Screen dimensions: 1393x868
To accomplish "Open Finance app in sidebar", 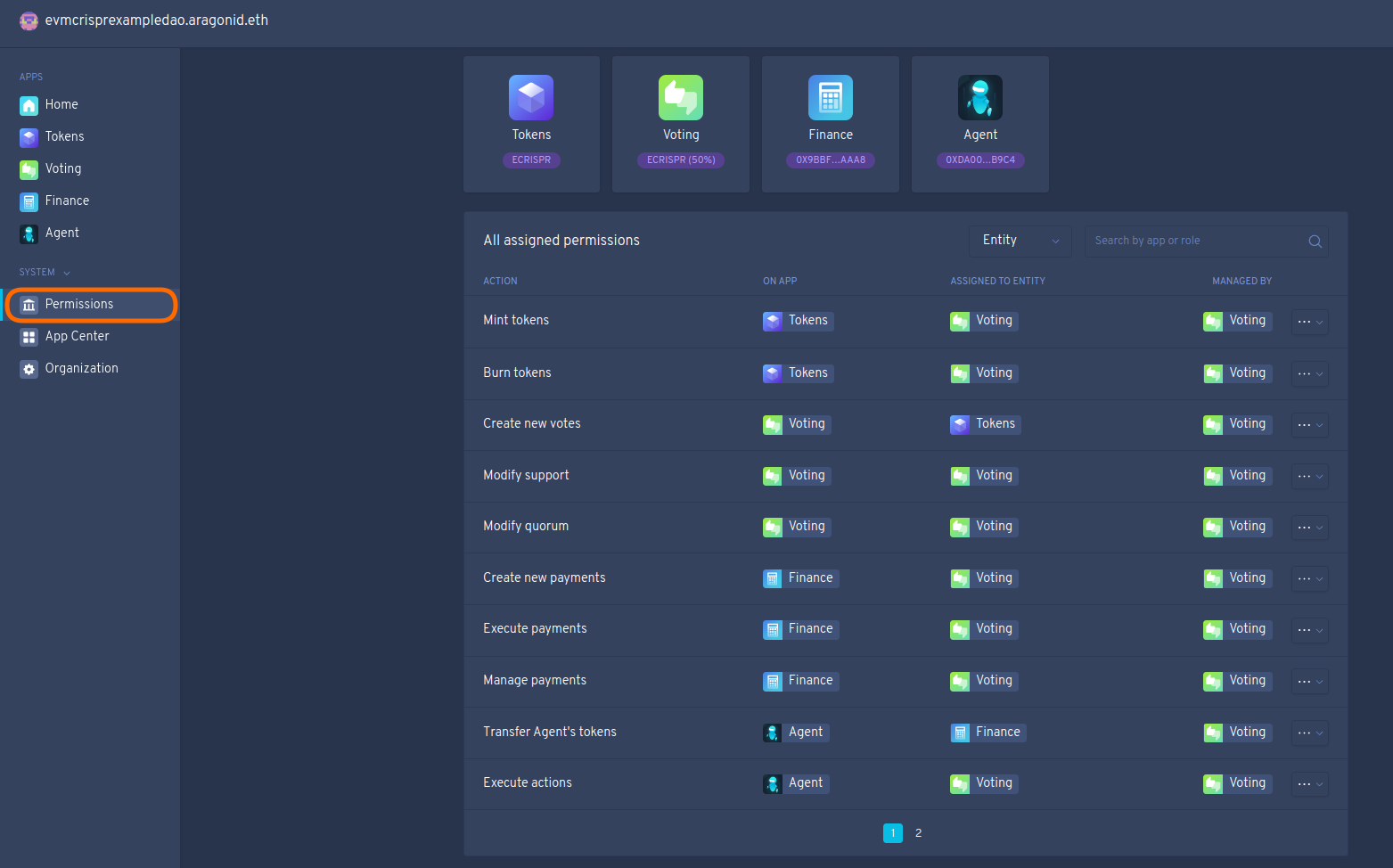I will [x=89, y=201].
